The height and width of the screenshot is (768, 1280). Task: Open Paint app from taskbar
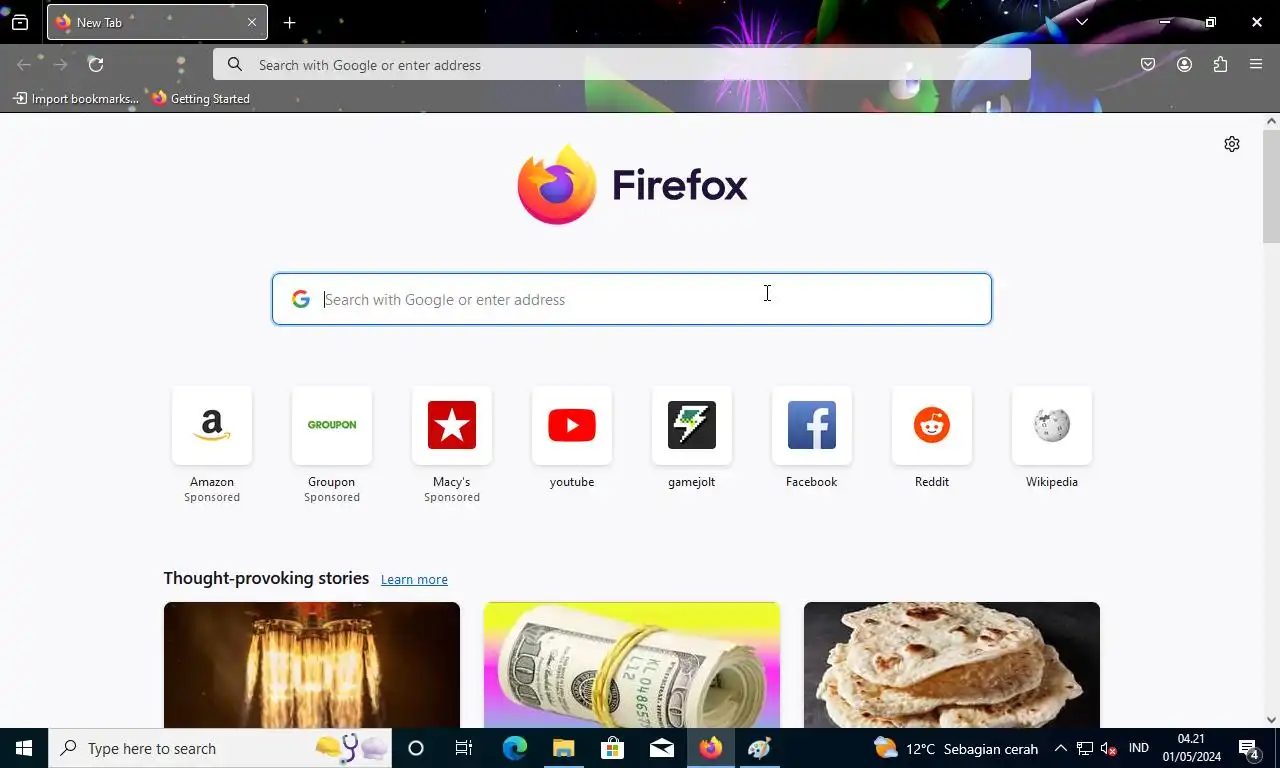click(x=759, y=748)
